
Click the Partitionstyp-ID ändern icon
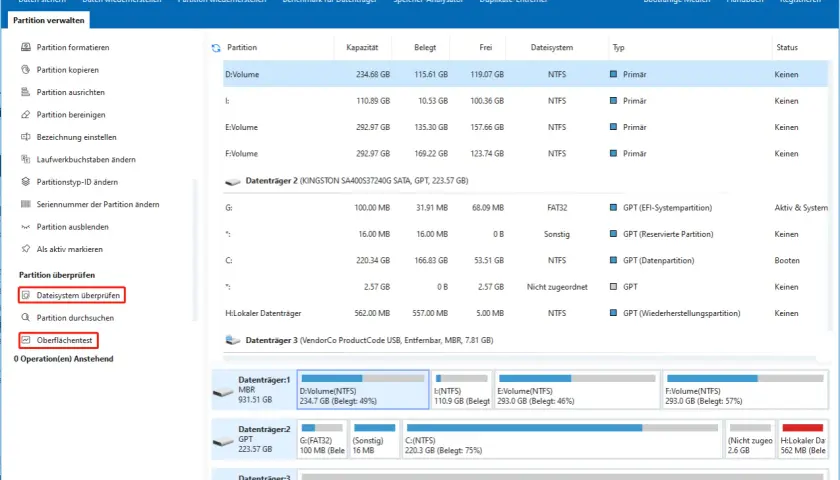click(26, 182)
